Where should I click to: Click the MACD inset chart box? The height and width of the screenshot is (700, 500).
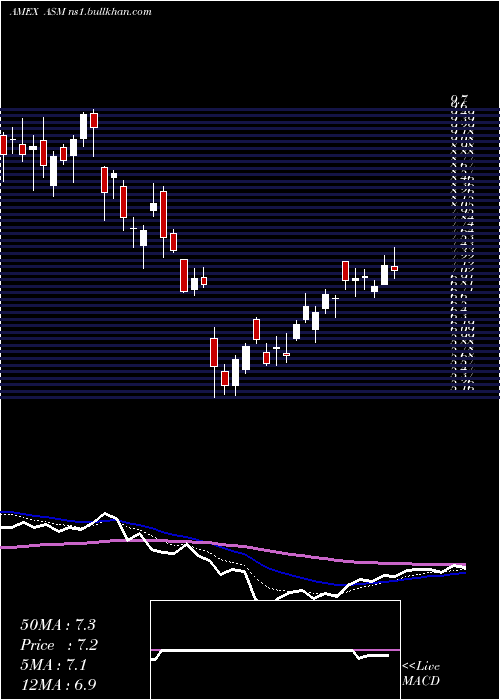(x=275, y=650)
